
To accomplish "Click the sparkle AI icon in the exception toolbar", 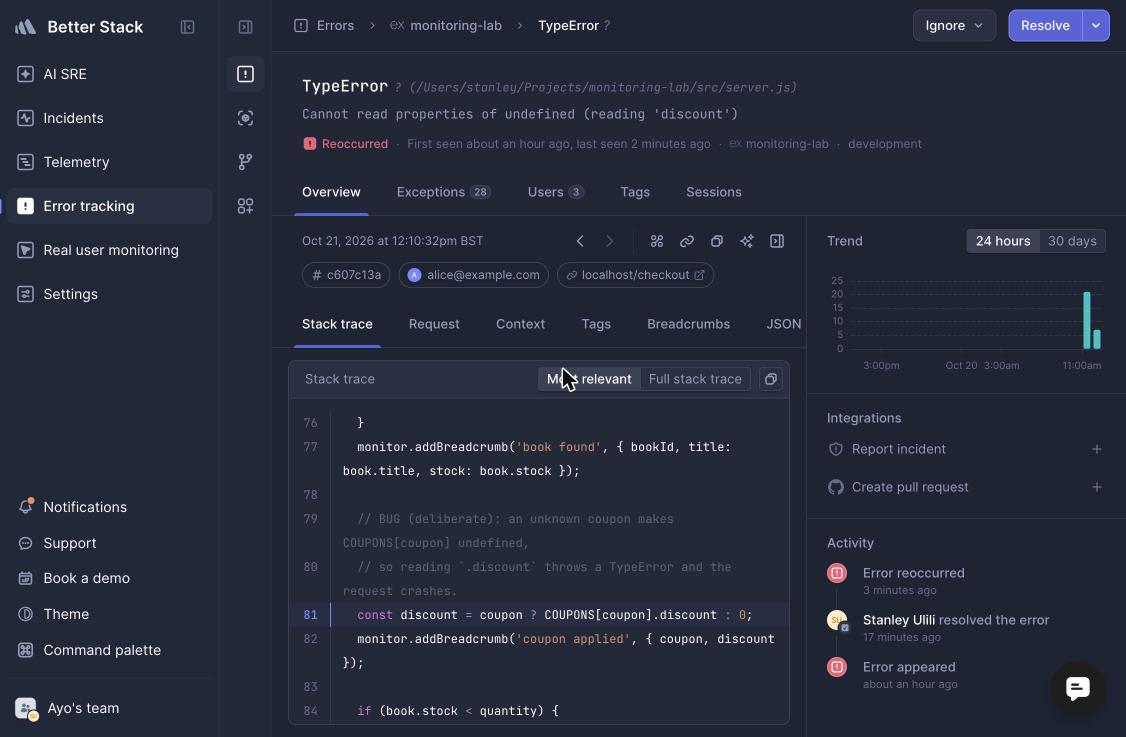I will (747, 241).
